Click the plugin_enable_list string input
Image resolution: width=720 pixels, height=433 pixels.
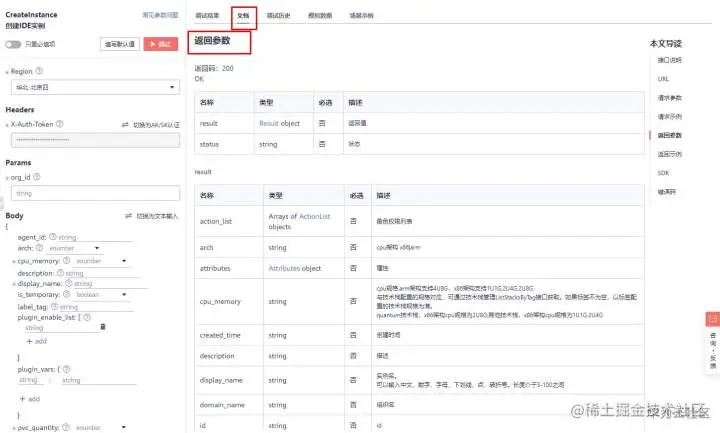click(x=61, y=327)
